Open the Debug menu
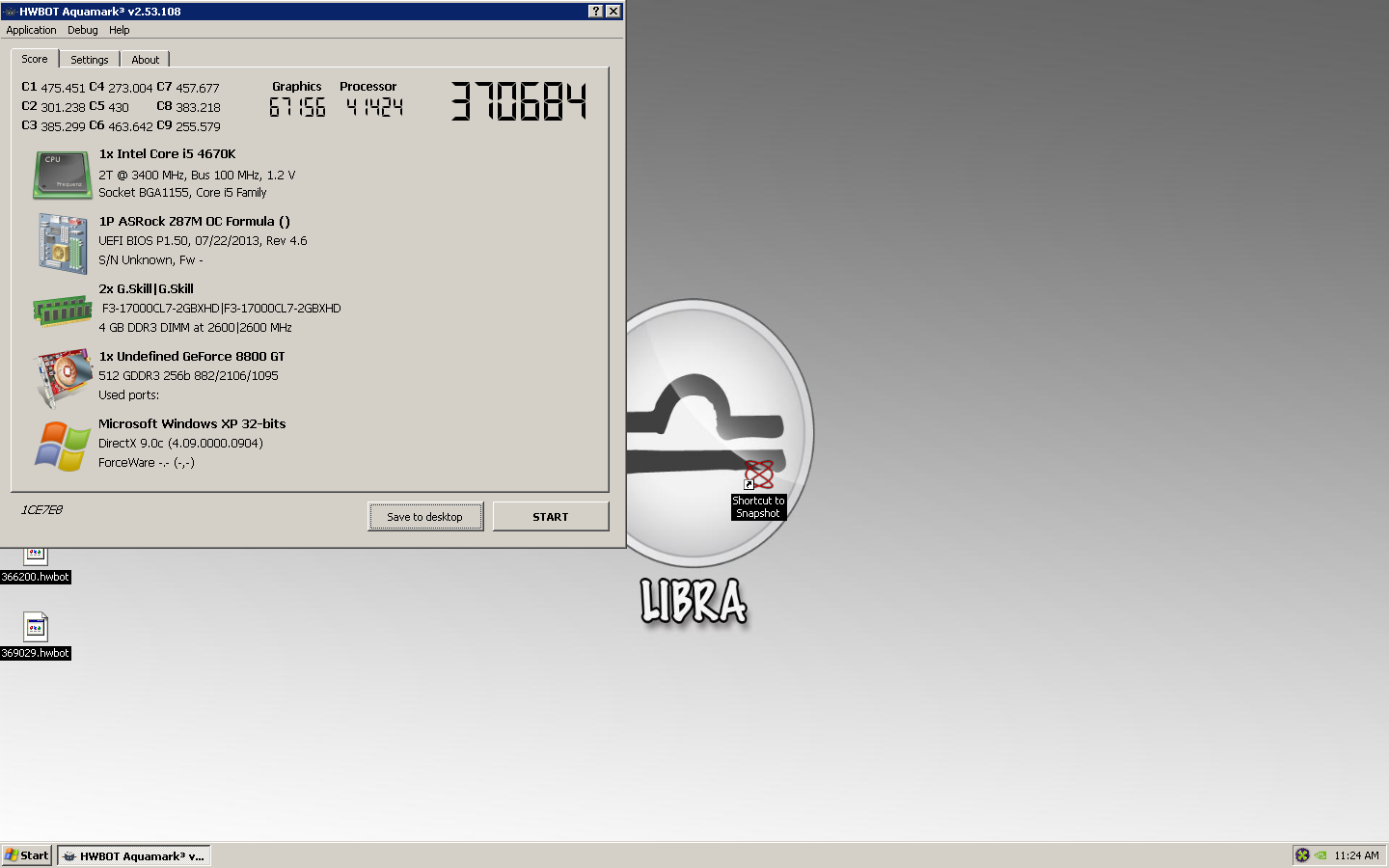The image size is (1389, 868). [x=83, y=30]
